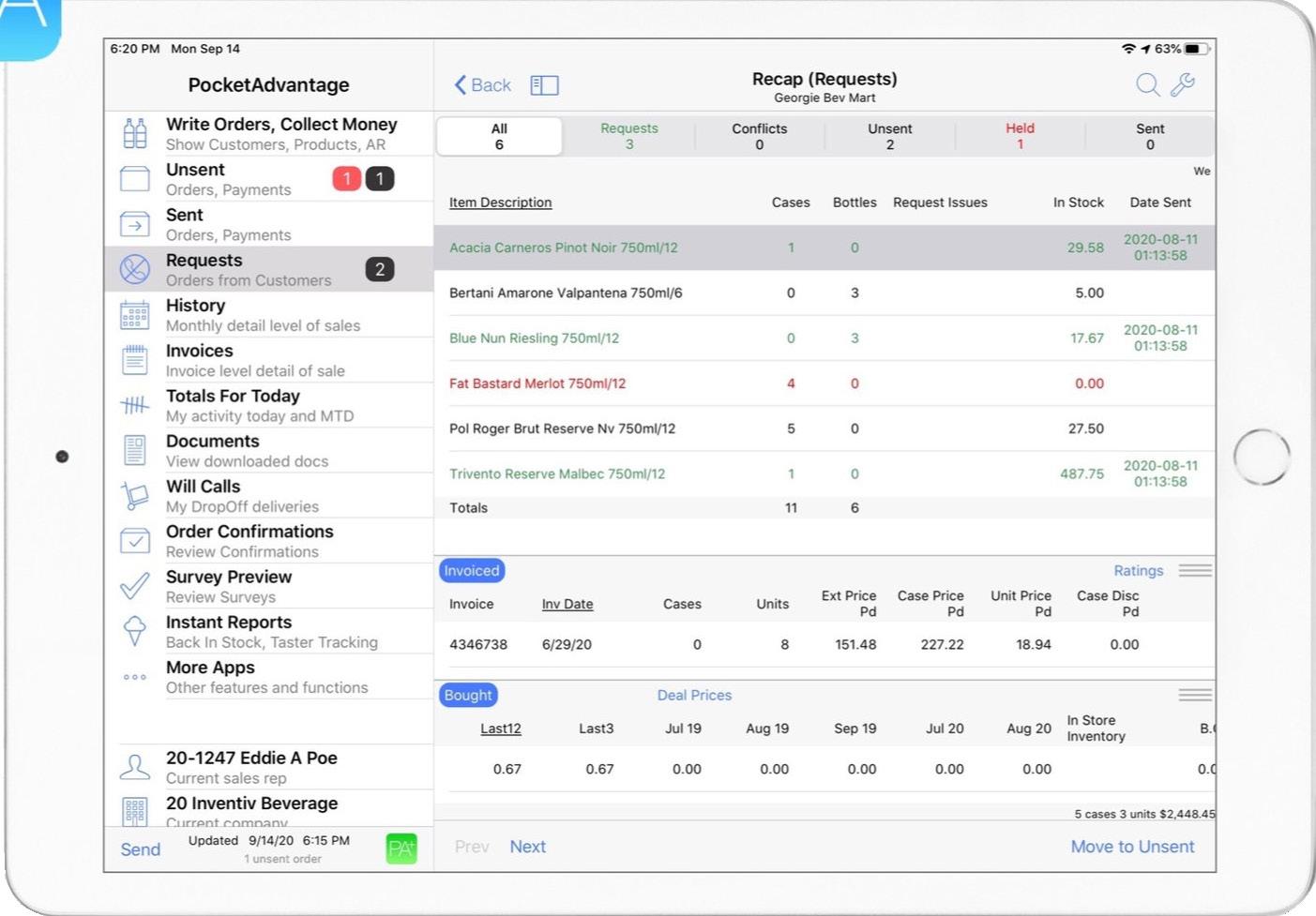1316x916 pixels.
Task: Tap the Bought pill label
Action: click(468, 695)
